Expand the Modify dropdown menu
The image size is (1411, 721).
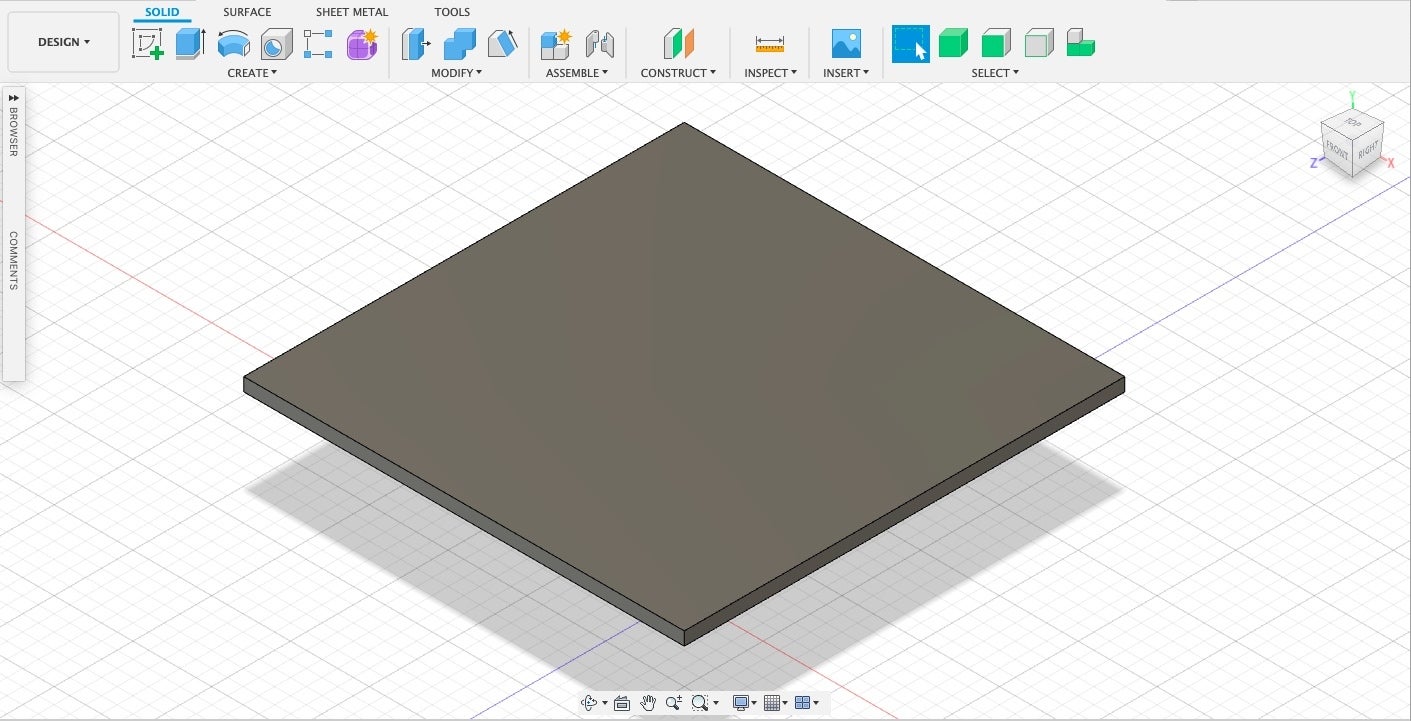[x=456, y=73]
